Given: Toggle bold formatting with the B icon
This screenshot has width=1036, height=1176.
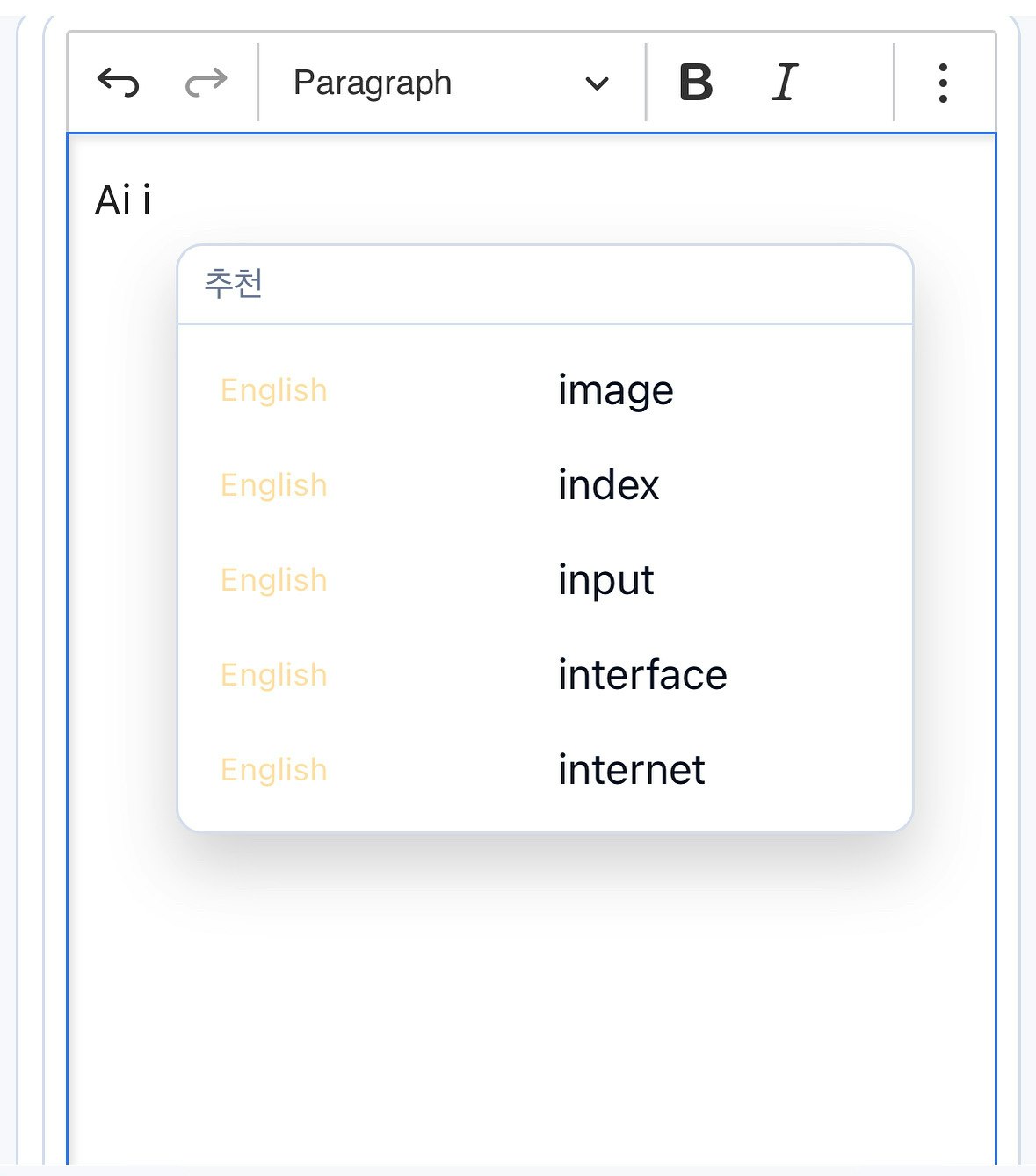Looking at the screenshot, I should click(695, 83).
